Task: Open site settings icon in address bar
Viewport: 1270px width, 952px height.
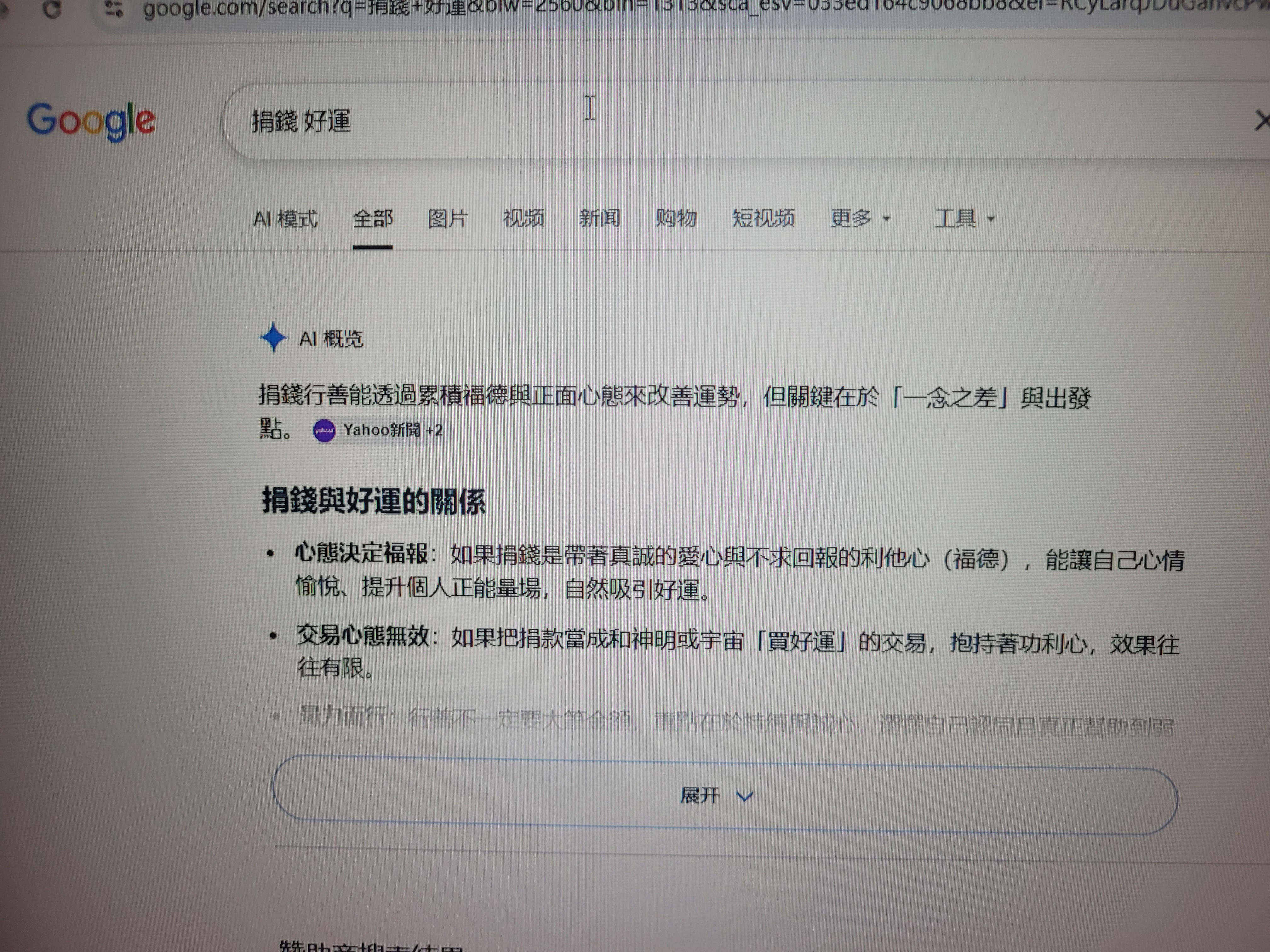Action: coord(114,9)
